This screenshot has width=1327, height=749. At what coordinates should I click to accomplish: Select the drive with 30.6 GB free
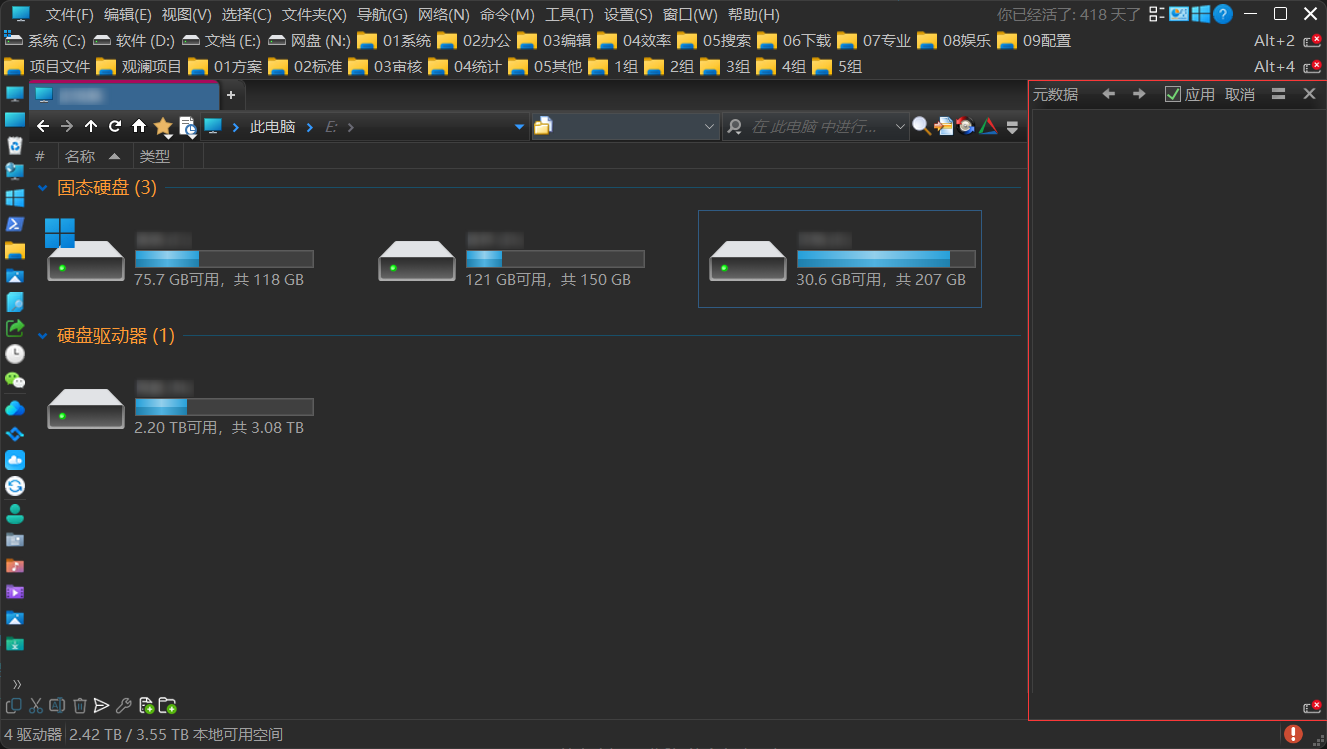coord(839,259)
